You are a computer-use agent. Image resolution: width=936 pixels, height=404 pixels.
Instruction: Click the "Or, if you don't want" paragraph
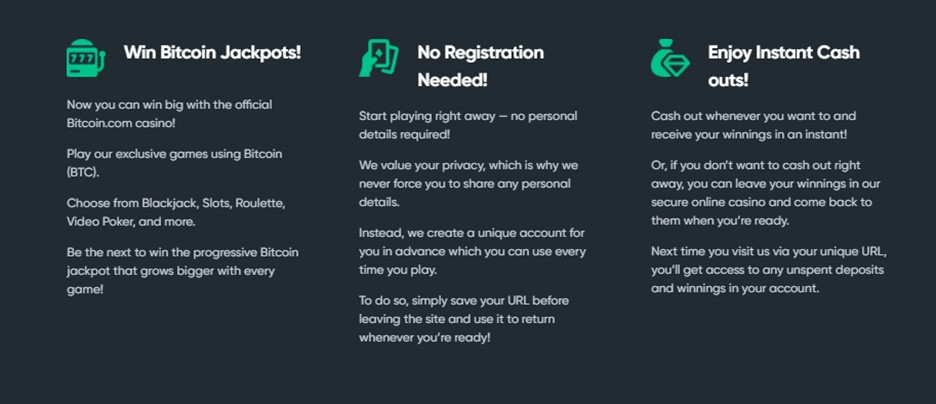[x=765, y=193]
